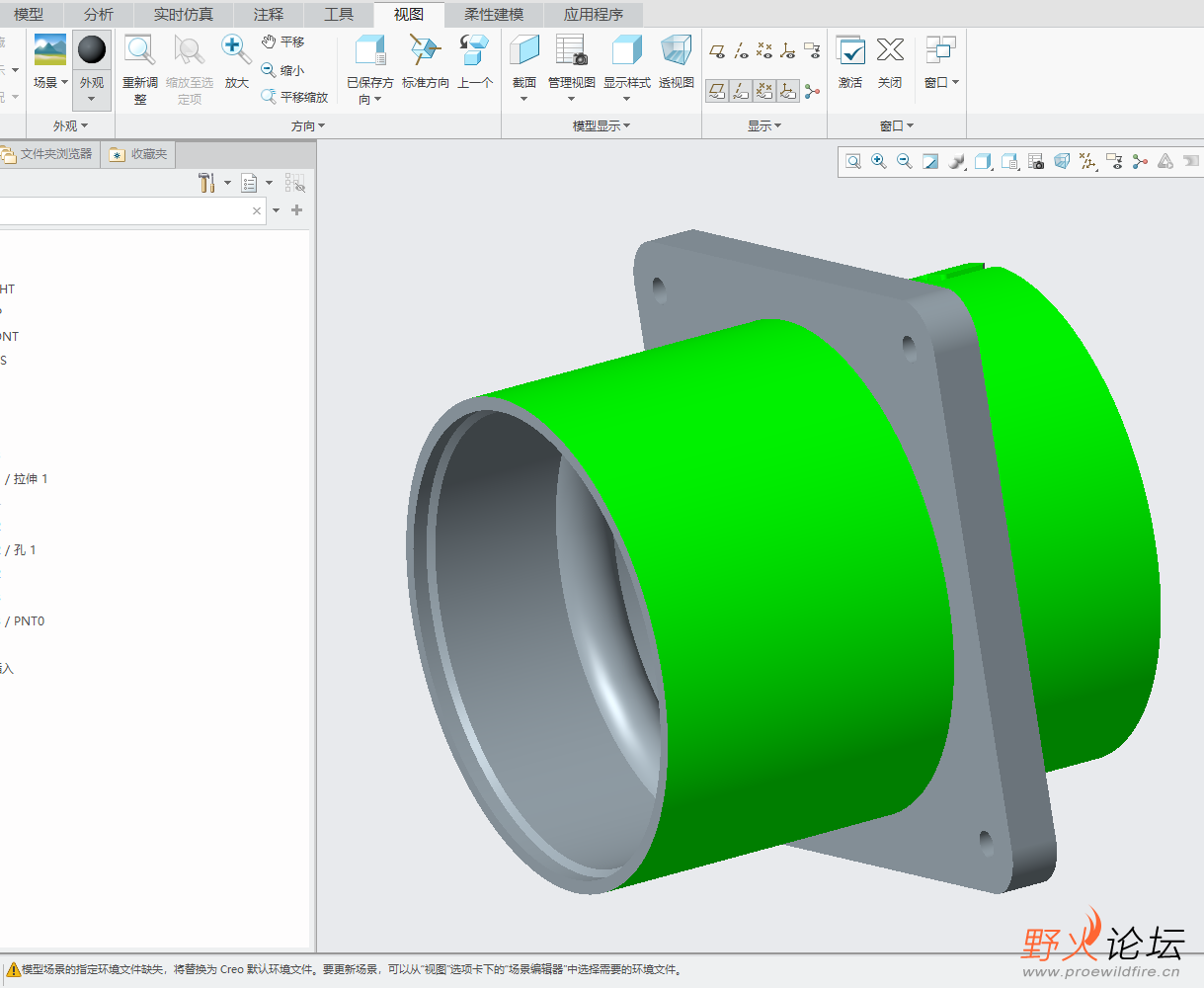Open the 文件夹浏览器 tab
Screen dimensions: 1204x988
48,154
